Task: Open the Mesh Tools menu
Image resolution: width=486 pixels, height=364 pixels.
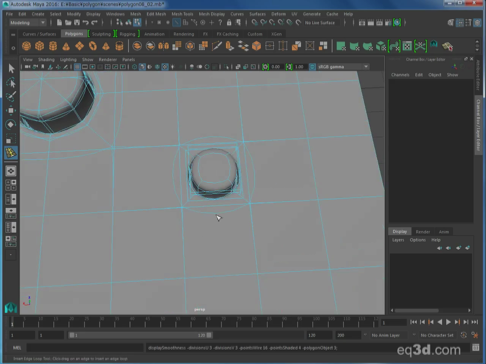Action: [x=182, y=14]
